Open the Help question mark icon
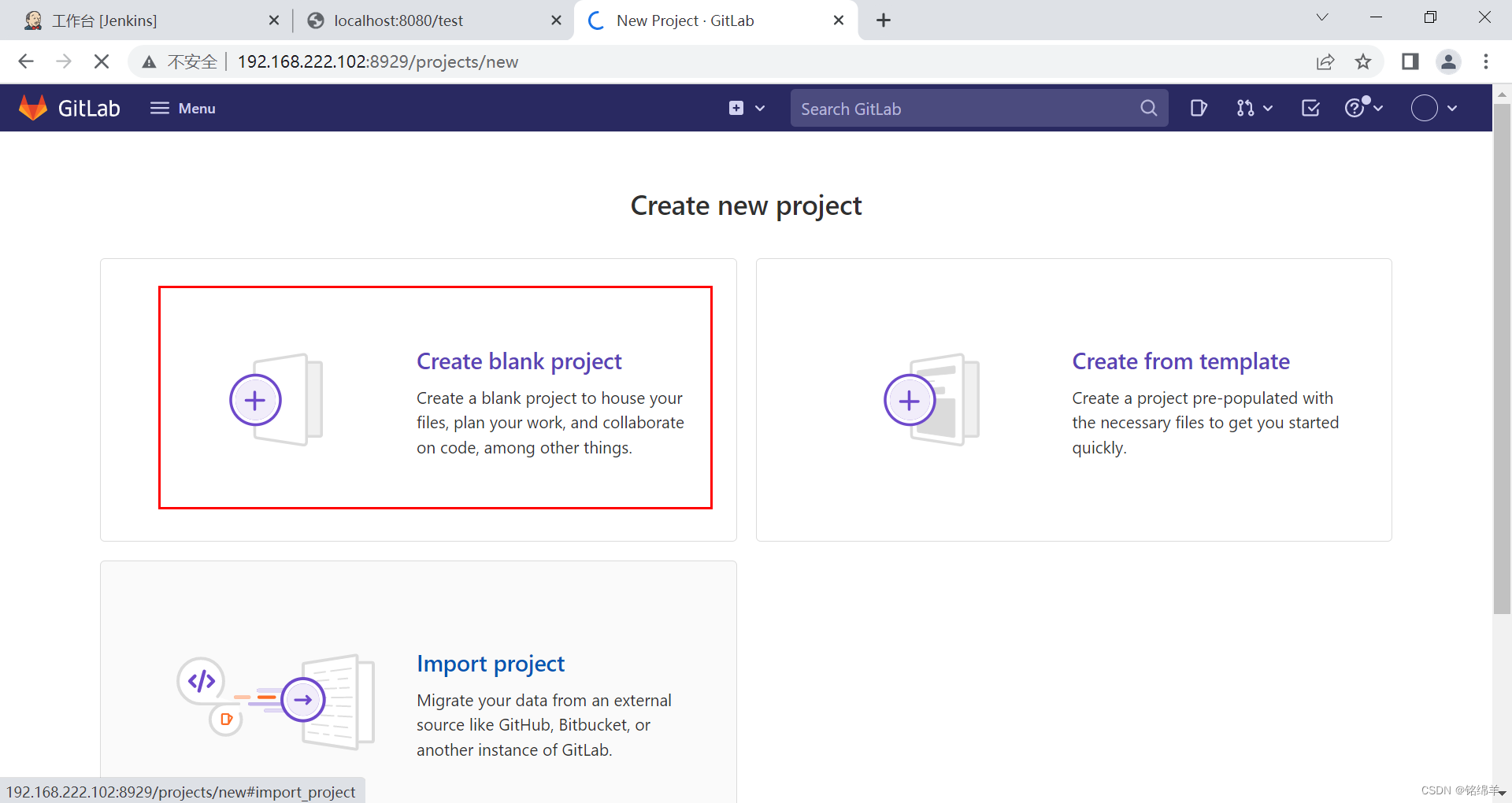Viewport: 1512px width, 803px height. (1354, 108)
